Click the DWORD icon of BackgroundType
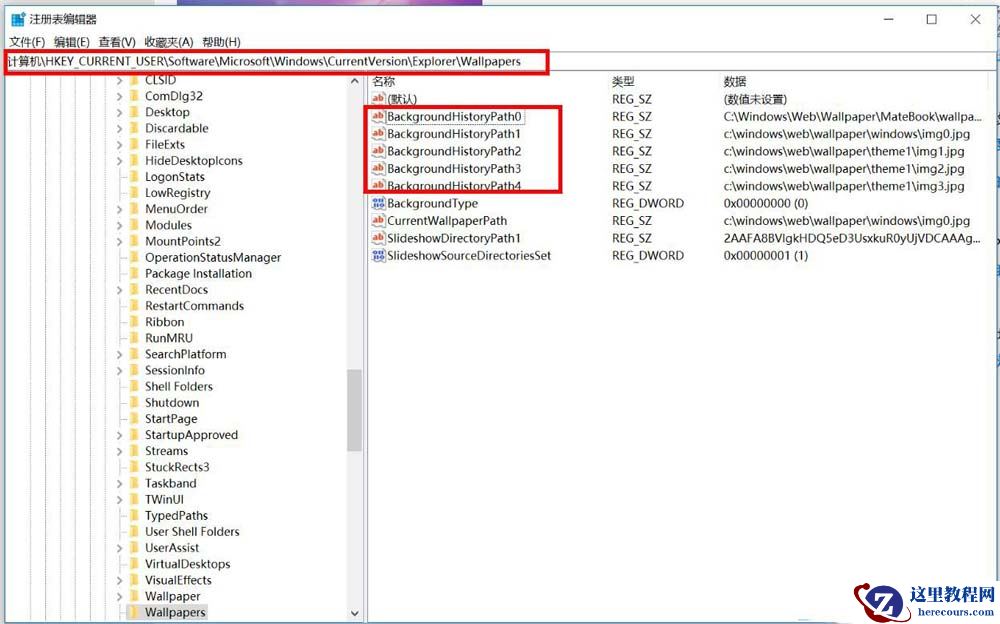 378,203
